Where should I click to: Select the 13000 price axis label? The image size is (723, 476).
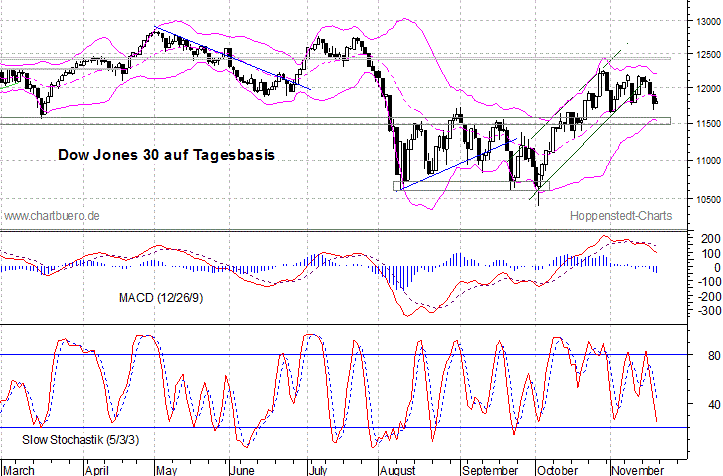pyautogui.click(x=709, y=22)
